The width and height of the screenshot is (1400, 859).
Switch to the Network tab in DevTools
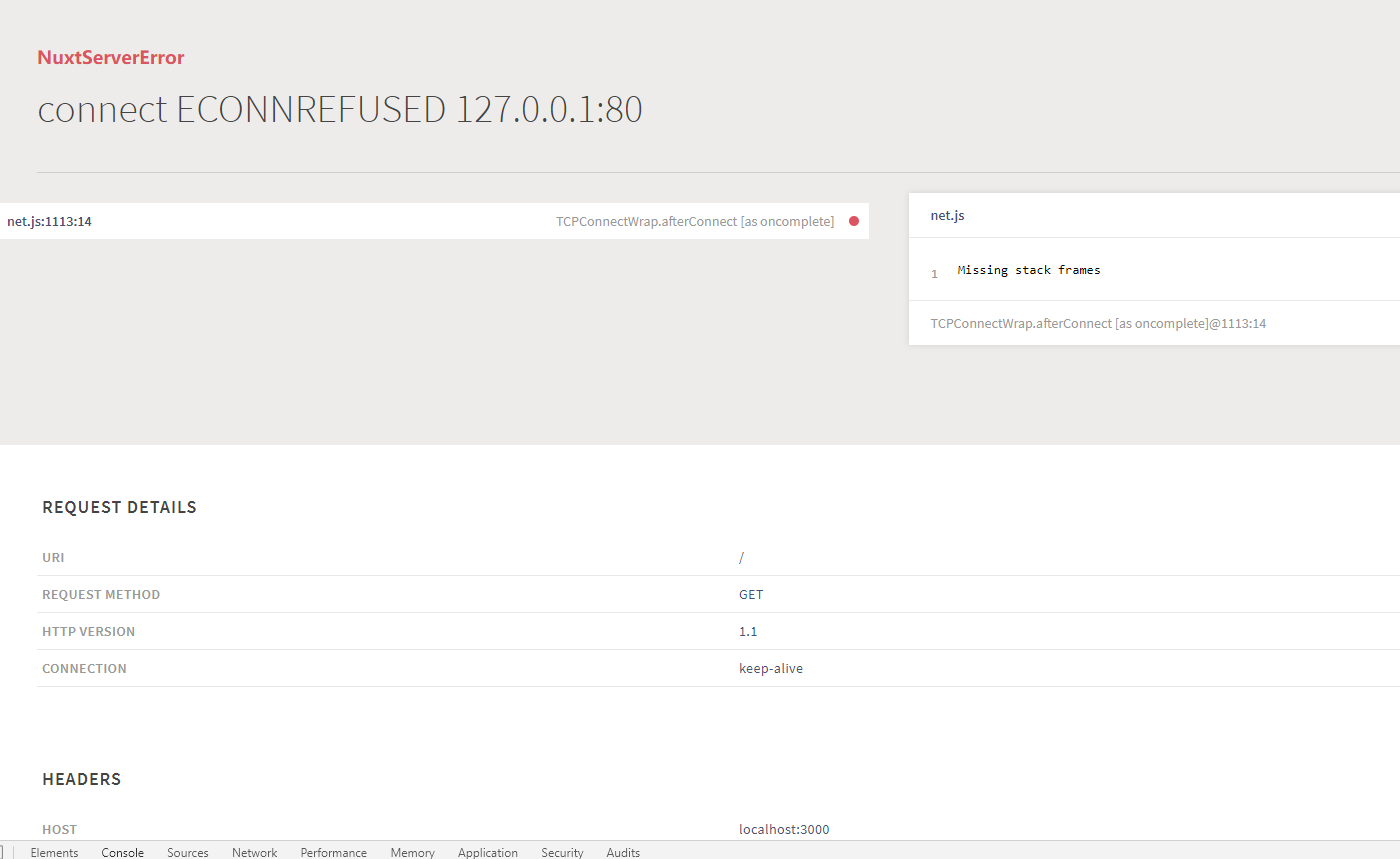click(255, 852)
